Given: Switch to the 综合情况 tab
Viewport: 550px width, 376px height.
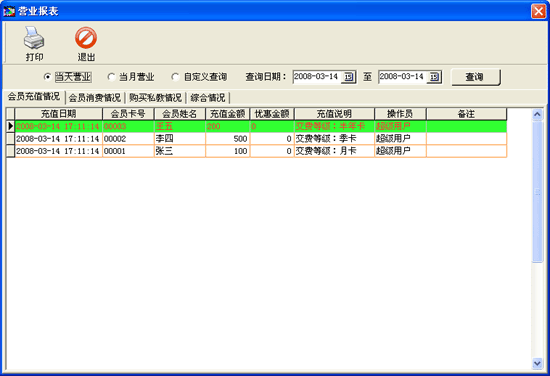Looking at the screenshot, I should 208,98.
